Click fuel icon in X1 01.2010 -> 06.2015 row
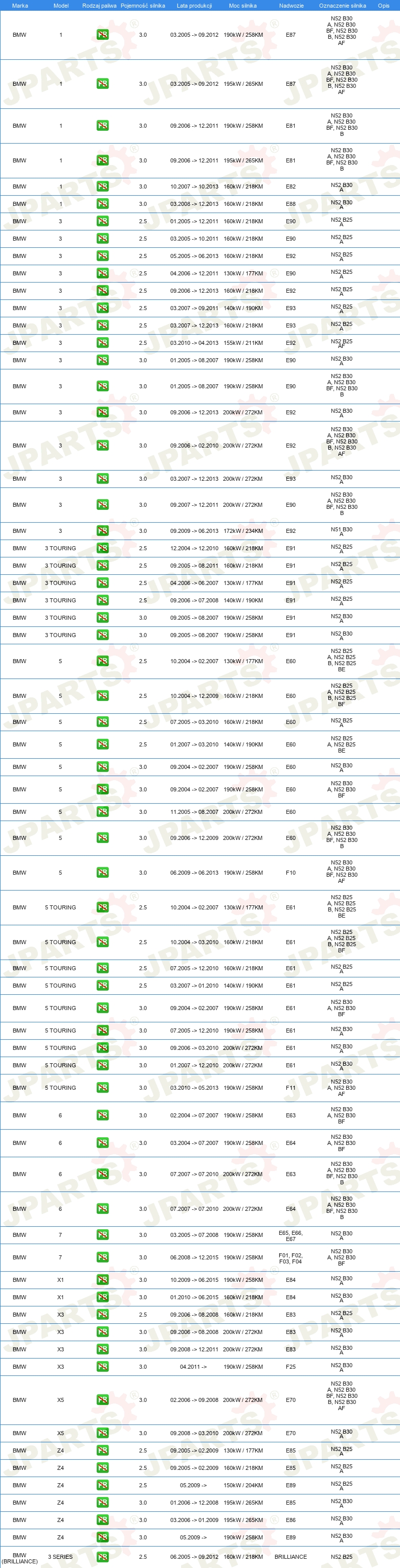The image size is (400, 1568). tap(102, 1297)
